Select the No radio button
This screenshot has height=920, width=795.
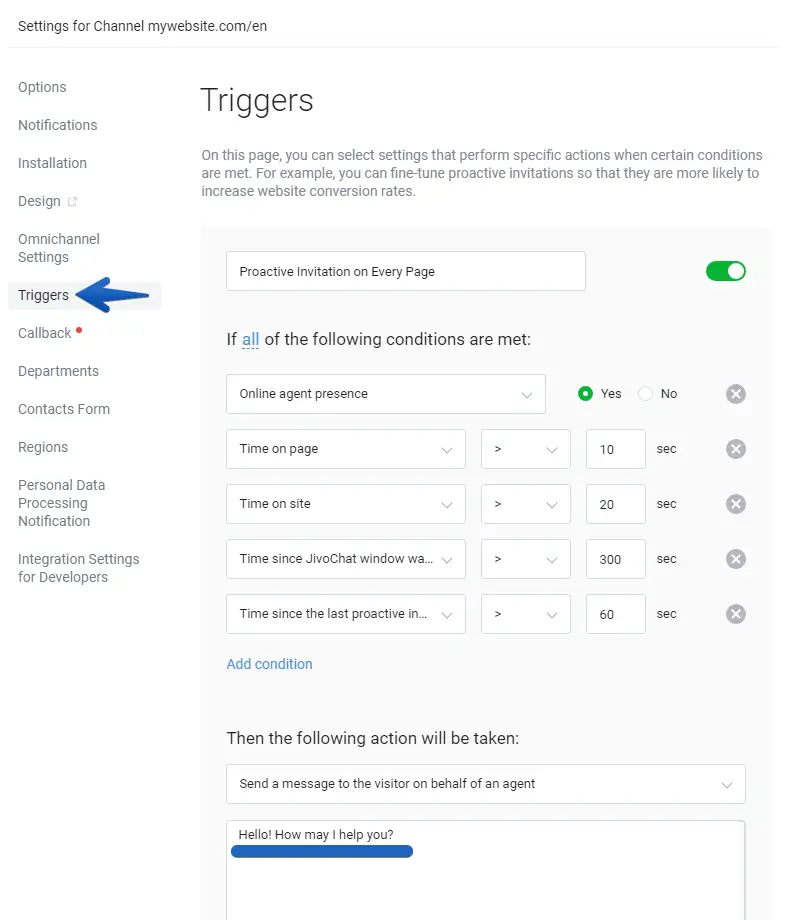pos(646,394)
